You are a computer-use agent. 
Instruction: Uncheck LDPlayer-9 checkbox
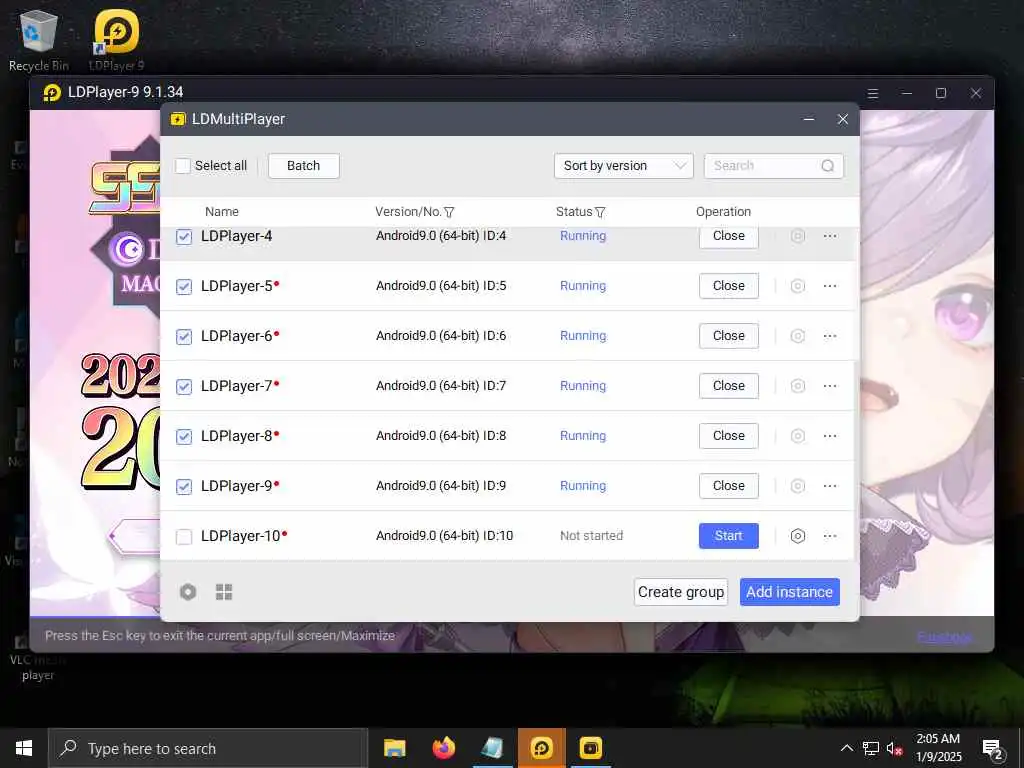[184, 487]
